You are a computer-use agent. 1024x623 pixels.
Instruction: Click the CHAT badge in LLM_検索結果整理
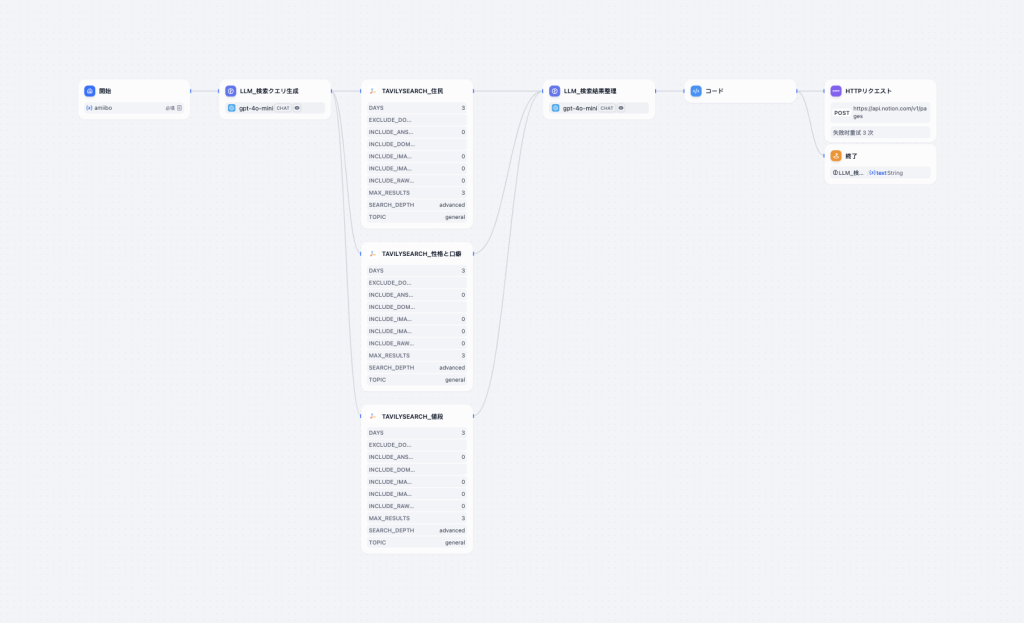coord(607,108)
